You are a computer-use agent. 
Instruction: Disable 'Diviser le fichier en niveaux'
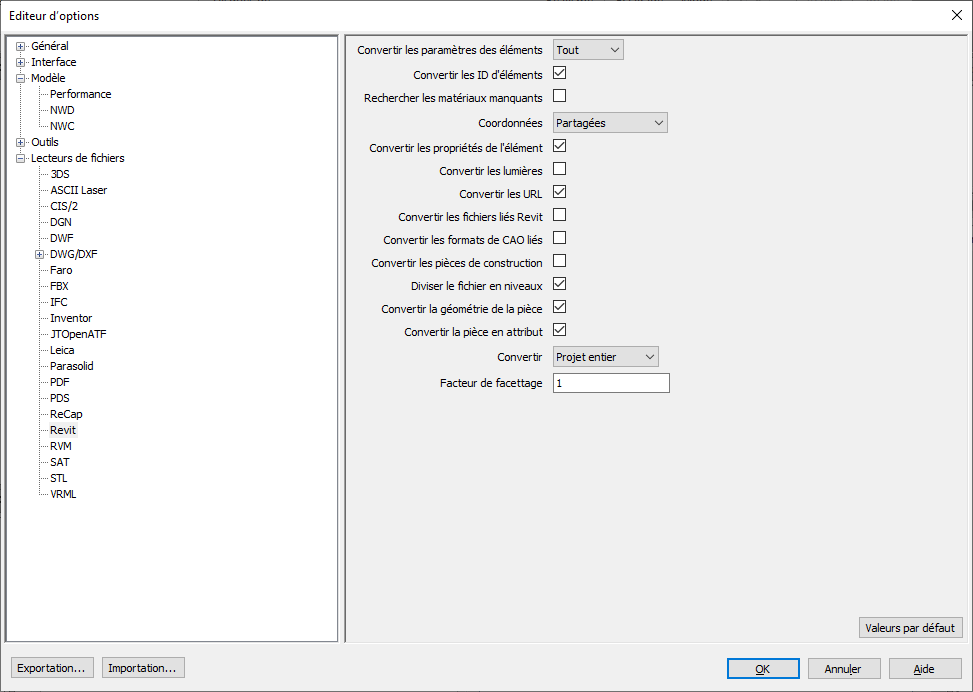[x=560, y=284]
